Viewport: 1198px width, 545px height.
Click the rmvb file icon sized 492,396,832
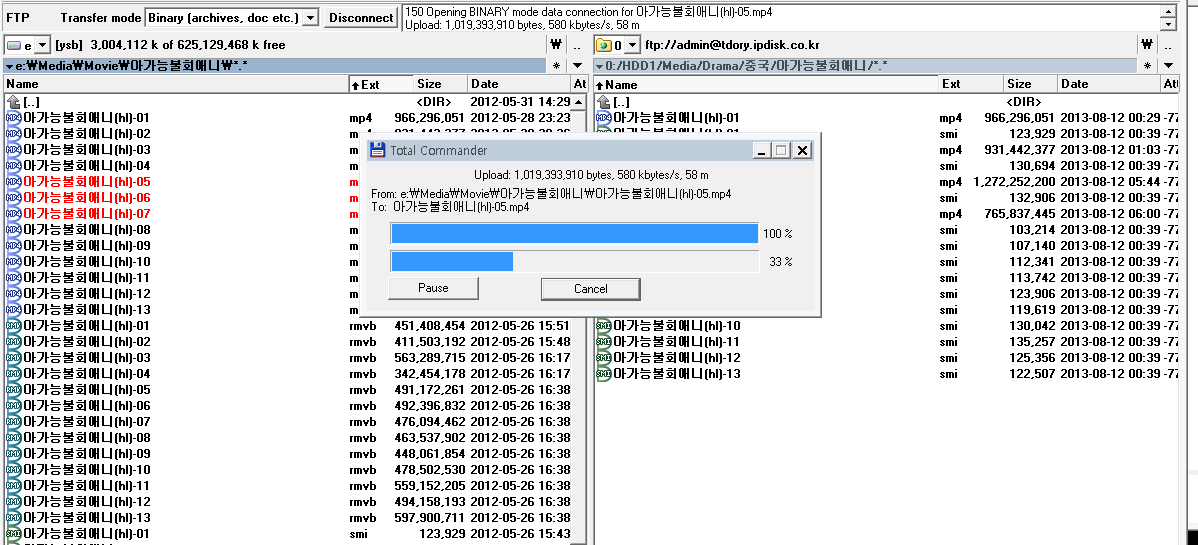tap(14, 405)
